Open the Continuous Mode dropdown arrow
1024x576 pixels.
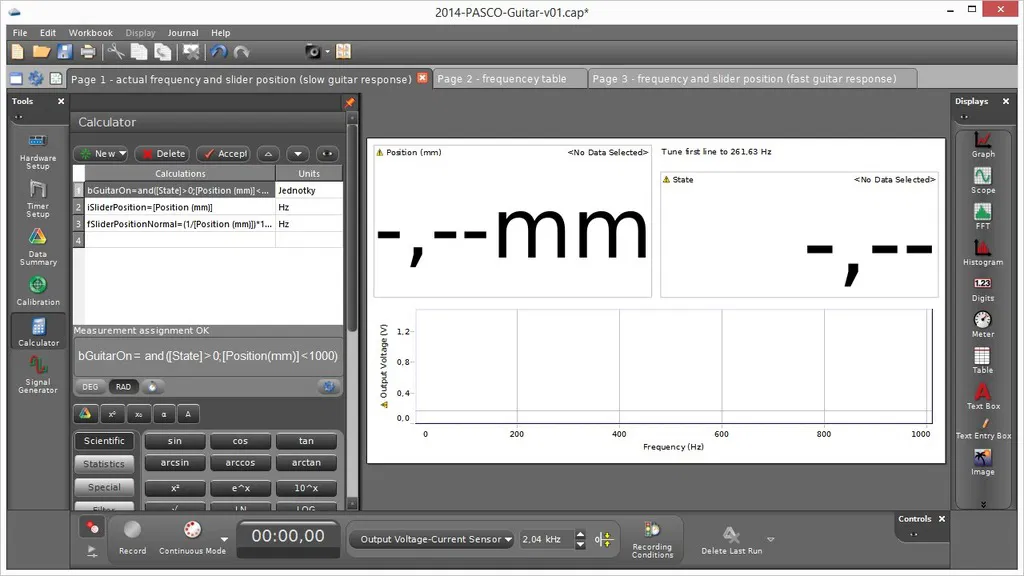click(x=224, y=539)
